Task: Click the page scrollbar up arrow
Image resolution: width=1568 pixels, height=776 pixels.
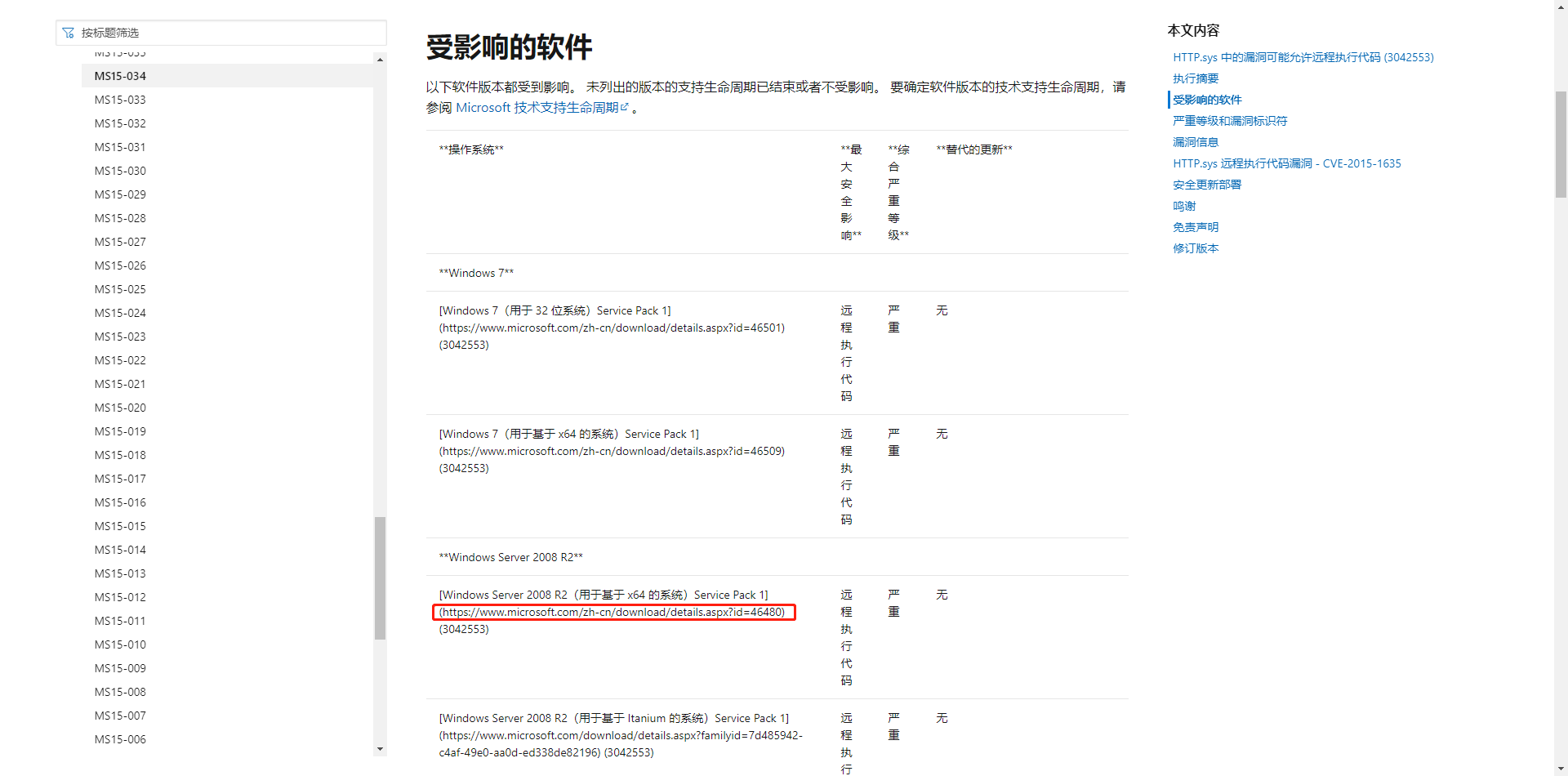Action: 1561,7
